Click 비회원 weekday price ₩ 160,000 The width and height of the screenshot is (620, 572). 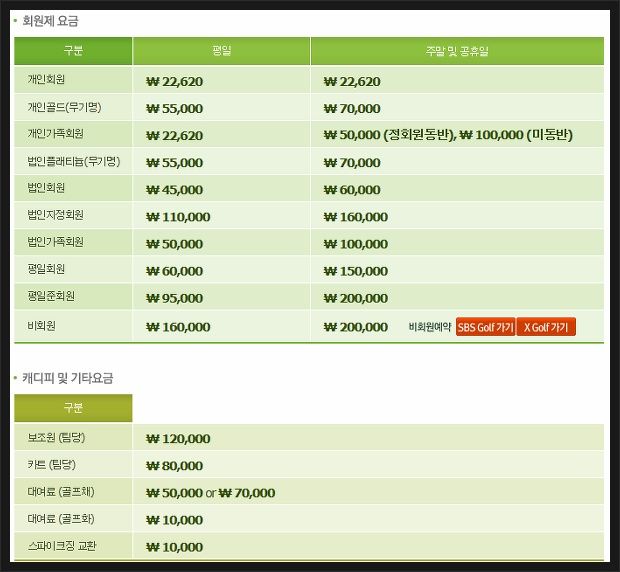[x=178, y=327]
